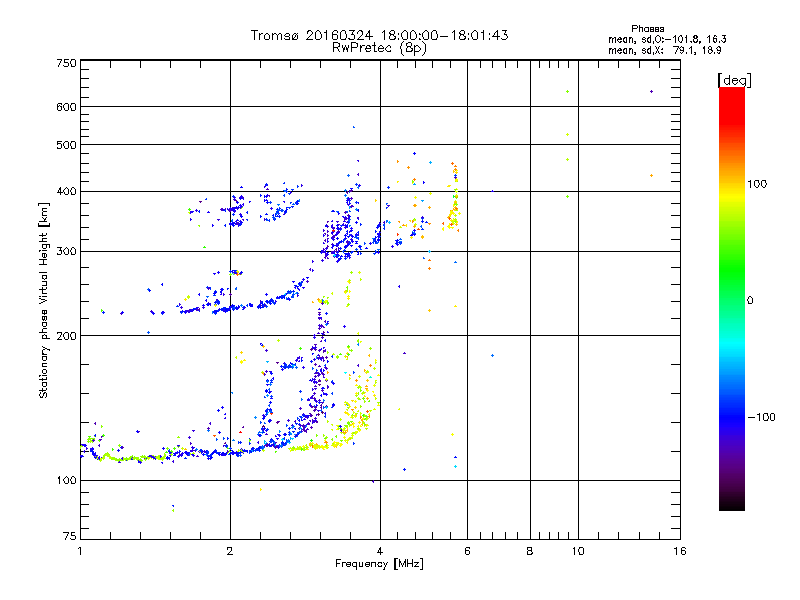This screenshot has height=600, width=800.
Task: Click the x-axis tick label '16'
Action: tap(680, 551)
